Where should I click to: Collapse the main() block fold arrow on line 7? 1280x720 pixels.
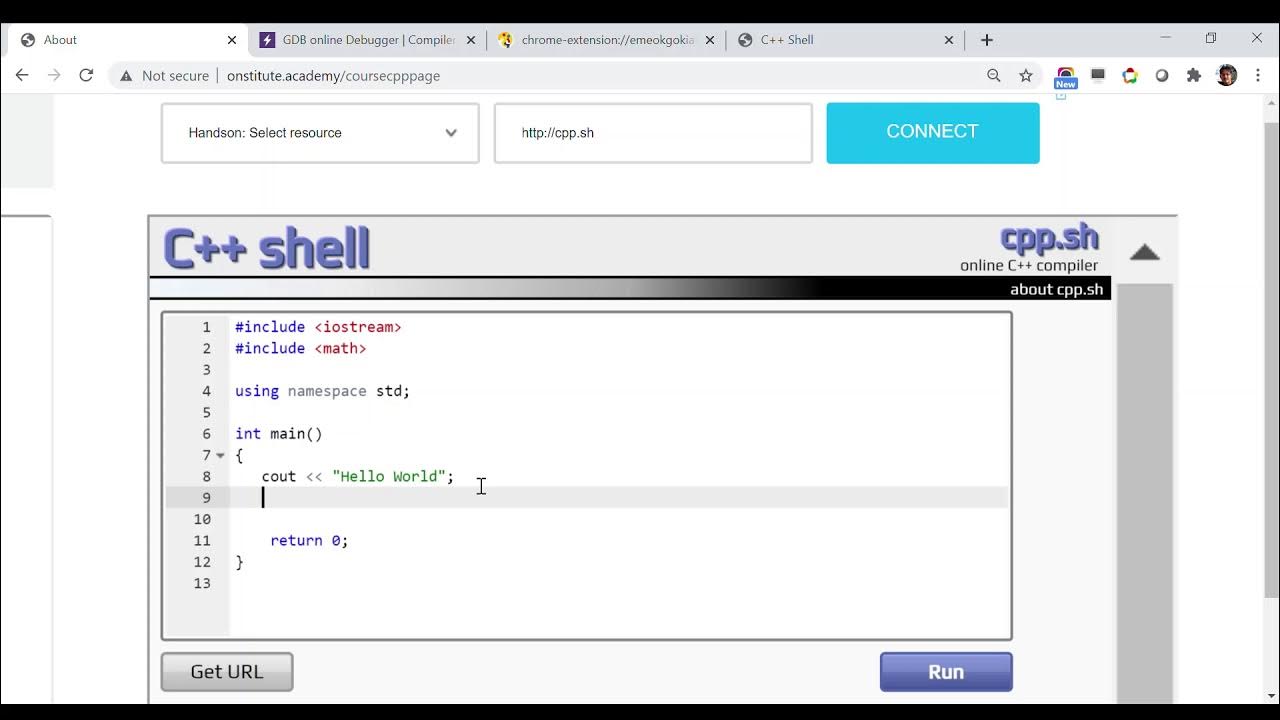point(220,455)
